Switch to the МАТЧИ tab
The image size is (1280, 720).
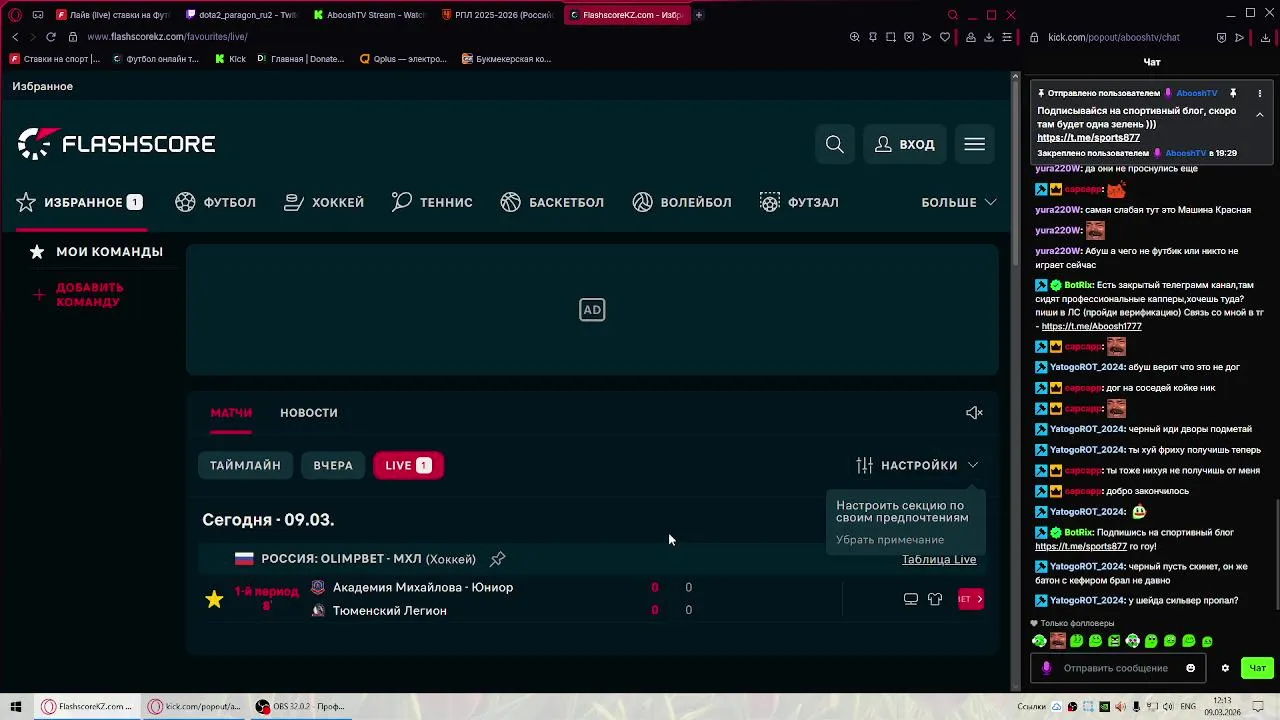[x=231, y=412]
